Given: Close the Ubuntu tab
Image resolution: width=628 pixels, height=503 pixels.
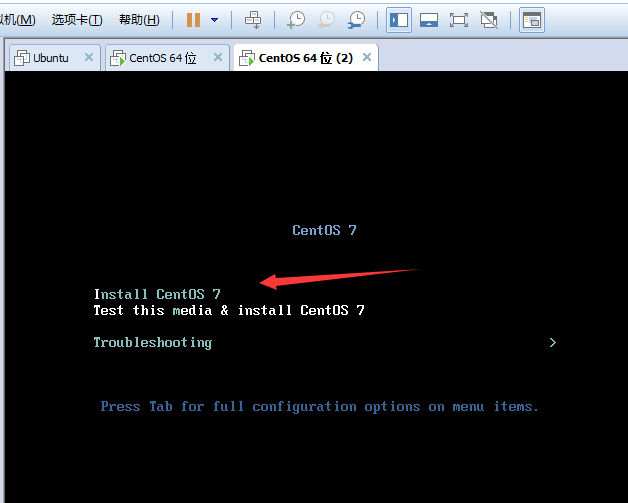Looking at the screenshot, I should (x=89, y=57).
